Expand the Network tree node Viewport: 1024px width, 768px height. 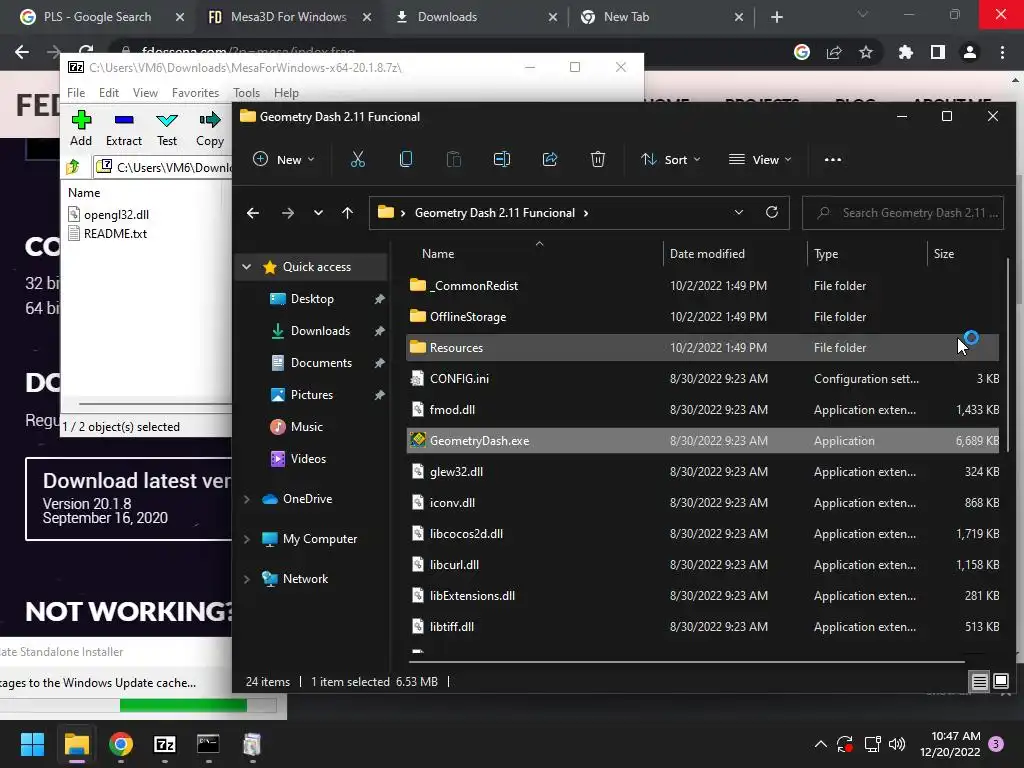click(247, 579)
